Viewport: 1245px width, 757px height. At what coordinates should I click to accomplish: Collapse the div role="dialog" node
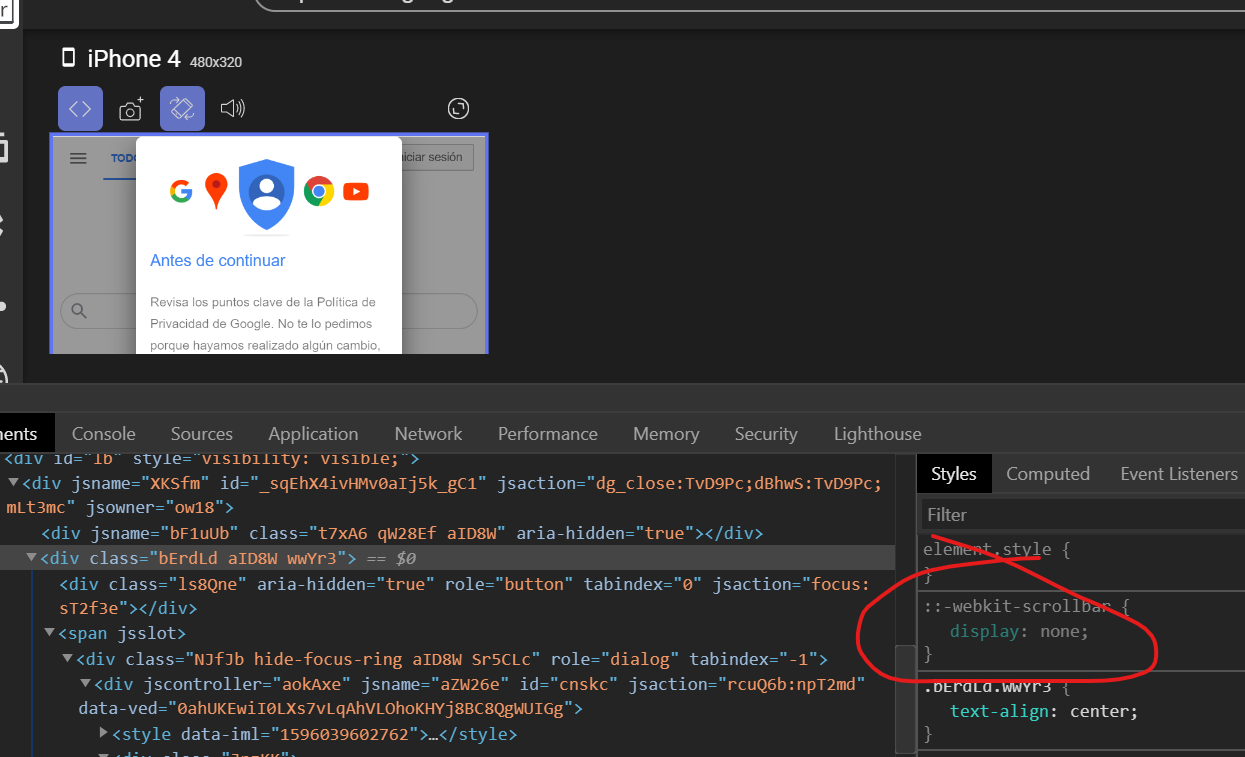(68, 659)
